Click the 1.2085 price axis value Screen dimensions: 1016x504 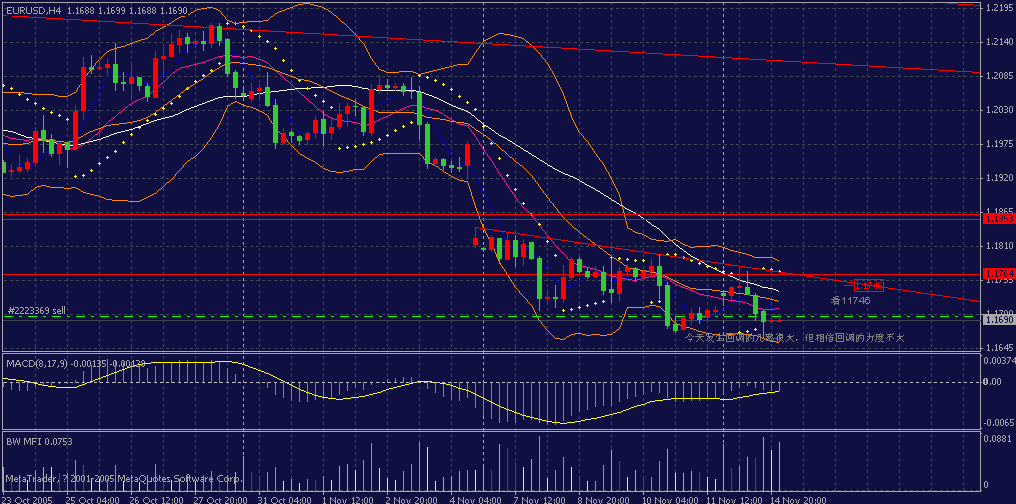[x=999, y=76]
